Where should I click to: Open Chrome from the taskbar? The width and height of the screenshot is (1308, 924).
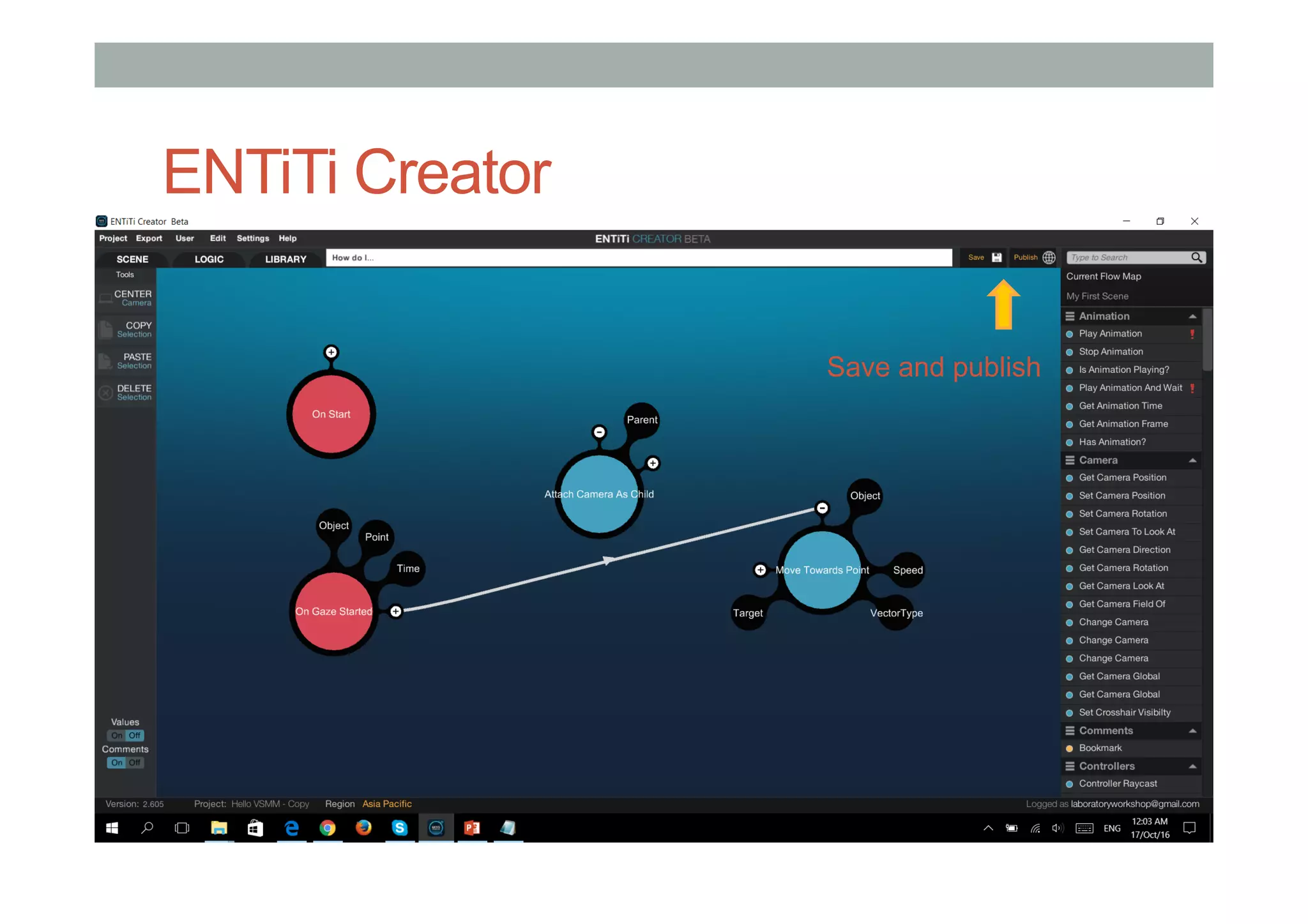(x=328, y=828)
